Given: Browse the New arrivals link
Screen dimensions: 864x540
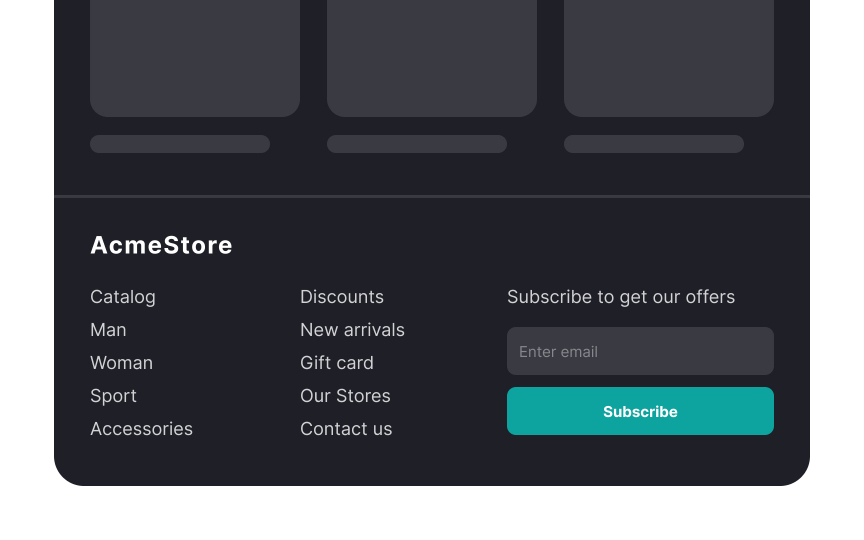Looking at the screenshot, I should coord(352,330).
